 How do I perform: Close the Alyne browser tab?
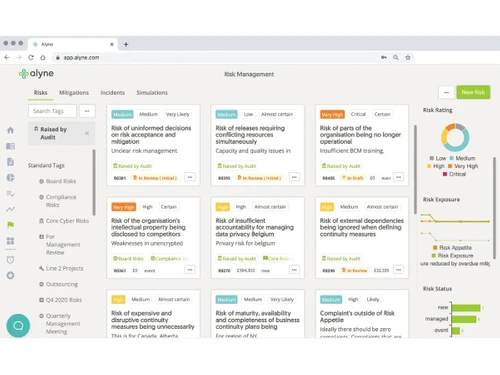(x=112, y=44)
